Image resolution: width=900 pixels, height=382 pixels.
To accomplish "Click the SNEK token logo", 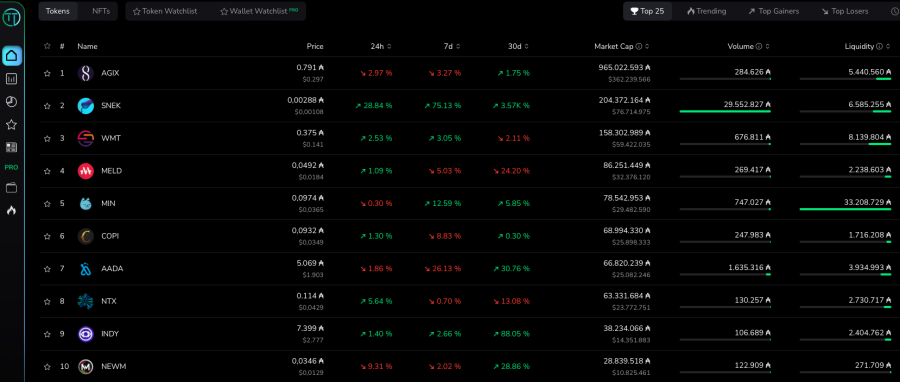I will coord(86,106).
